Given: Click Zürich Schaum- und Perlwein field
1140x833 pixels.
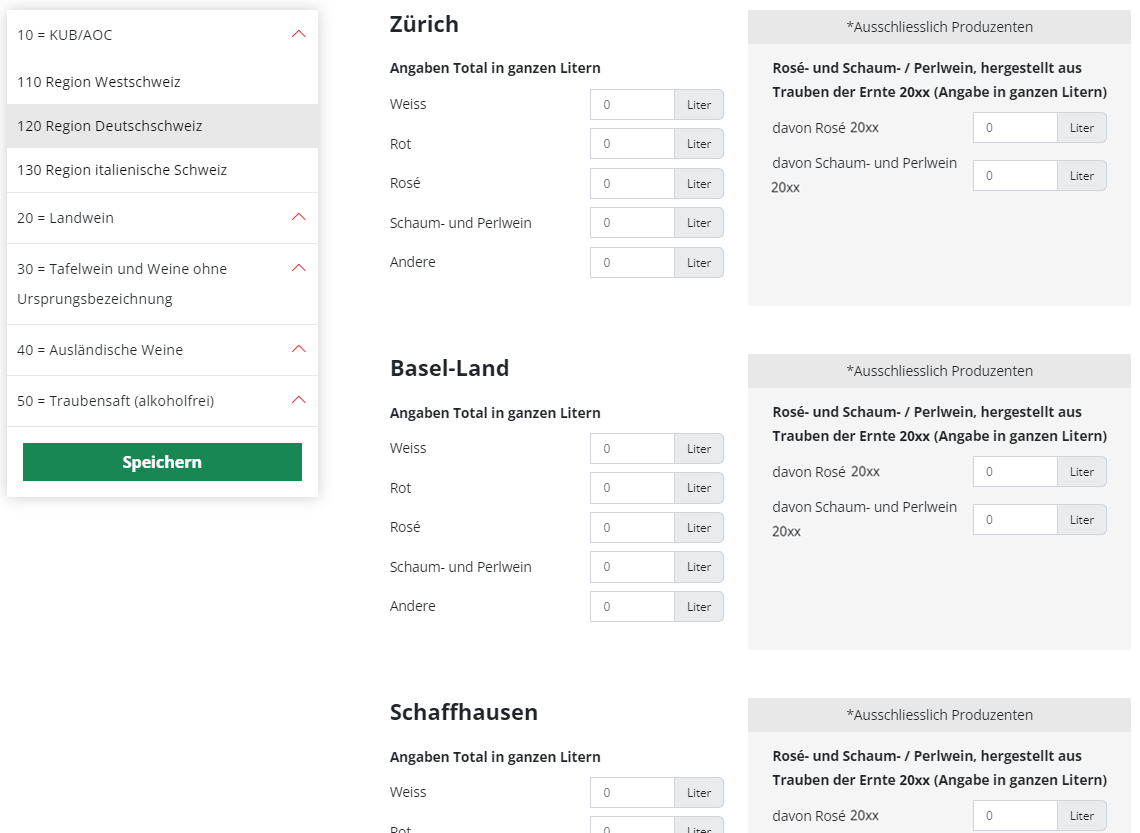Looking at the screenshot, I should click(632, 223).
